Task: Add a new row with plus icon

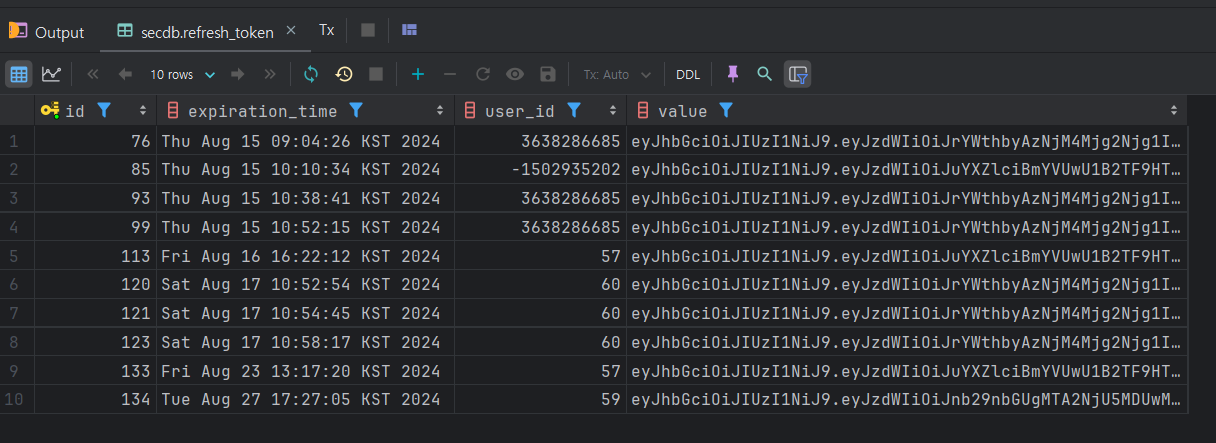Action: coord(418,74)
